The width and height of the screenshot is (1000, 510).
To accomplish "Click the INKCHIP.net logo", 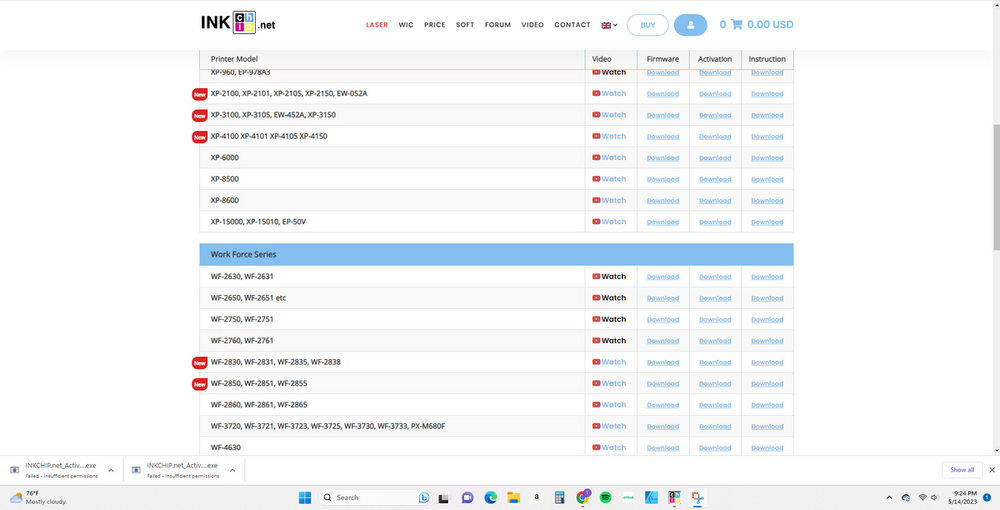I will [238, 22].
